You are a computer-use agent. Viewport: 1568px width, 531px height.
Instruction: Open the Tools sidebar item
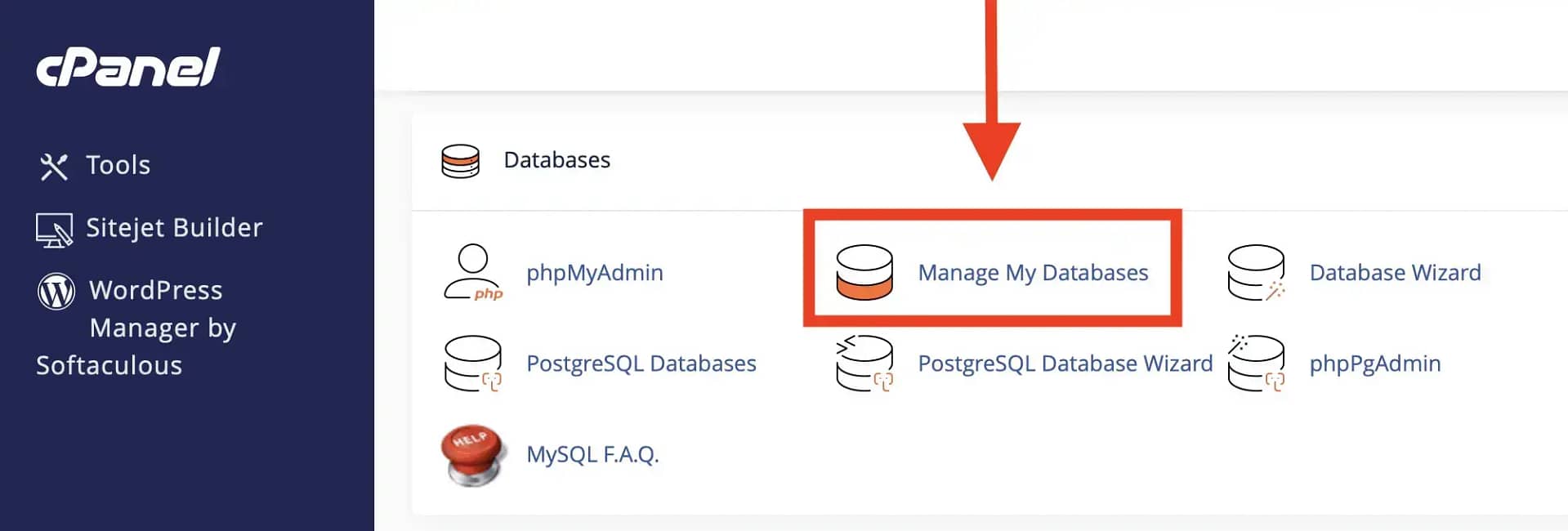[118, 165]
